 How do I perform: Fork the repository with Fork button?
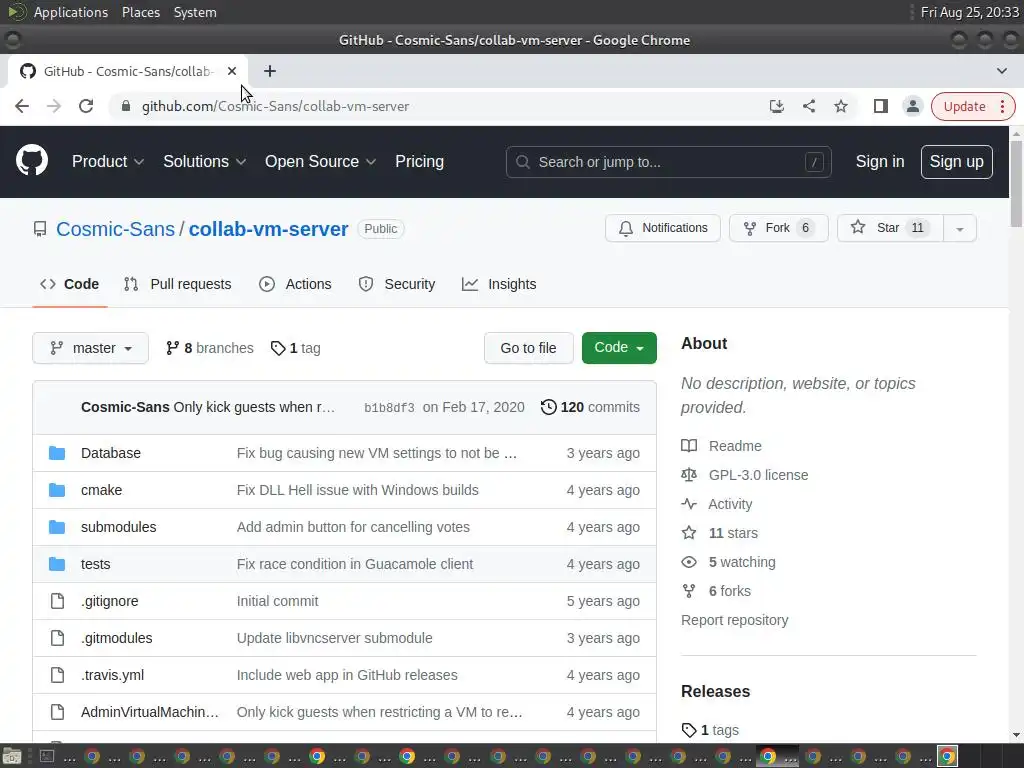tap(778, 228)
